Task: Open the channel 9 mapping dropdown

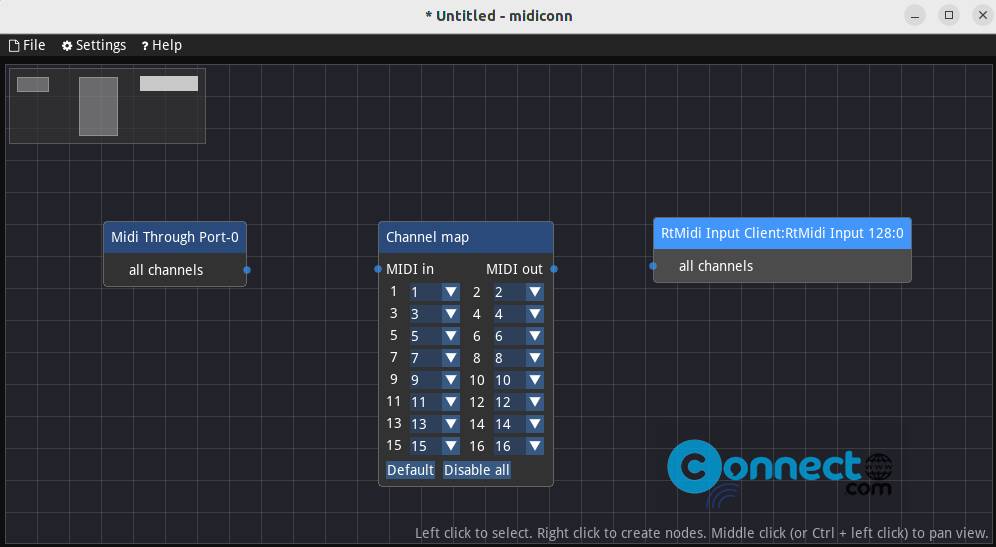Action: (434, 380)
